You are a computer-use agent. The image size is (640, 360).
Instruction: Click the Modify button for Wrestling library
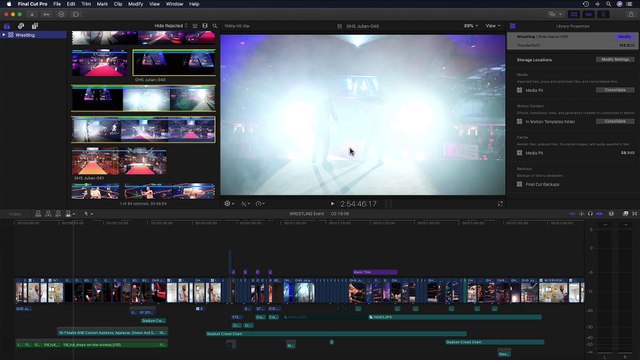click(624, 37)
